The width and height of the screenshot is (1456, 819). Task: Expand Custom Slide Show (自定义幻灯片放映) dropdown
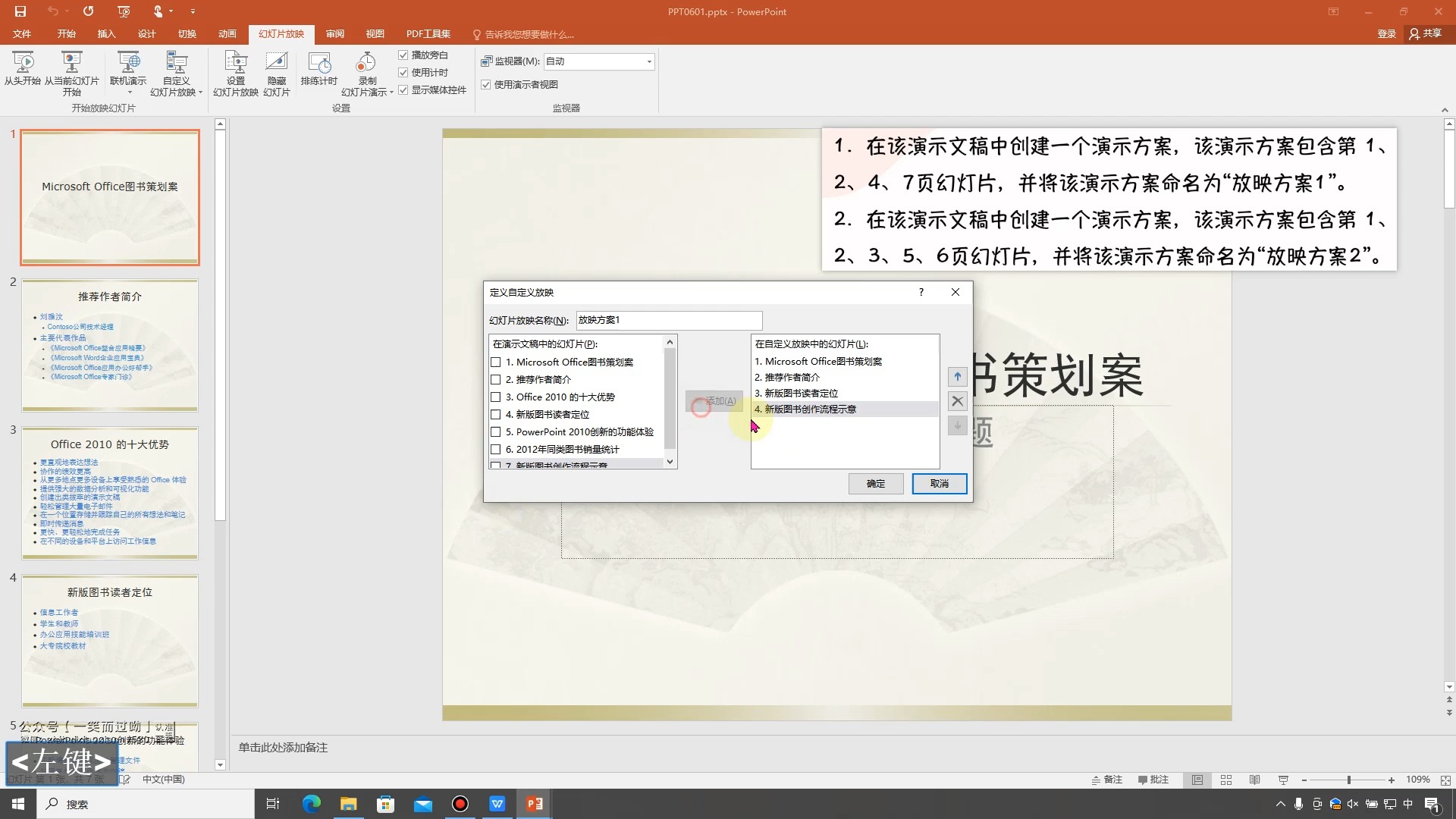click(200, 93)
